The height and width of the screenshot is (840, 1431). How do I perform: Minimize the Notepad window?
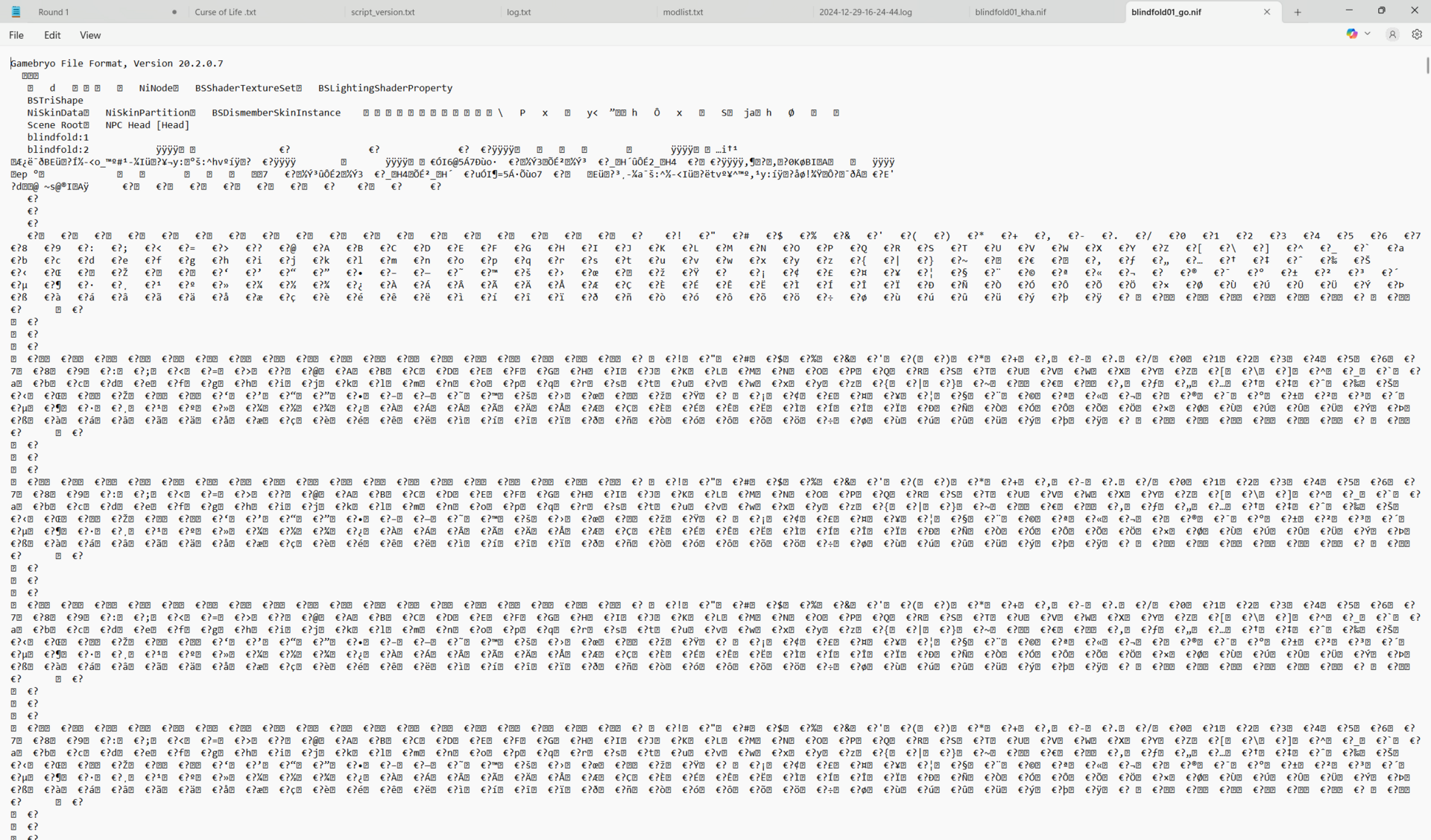coord(1349,10)
